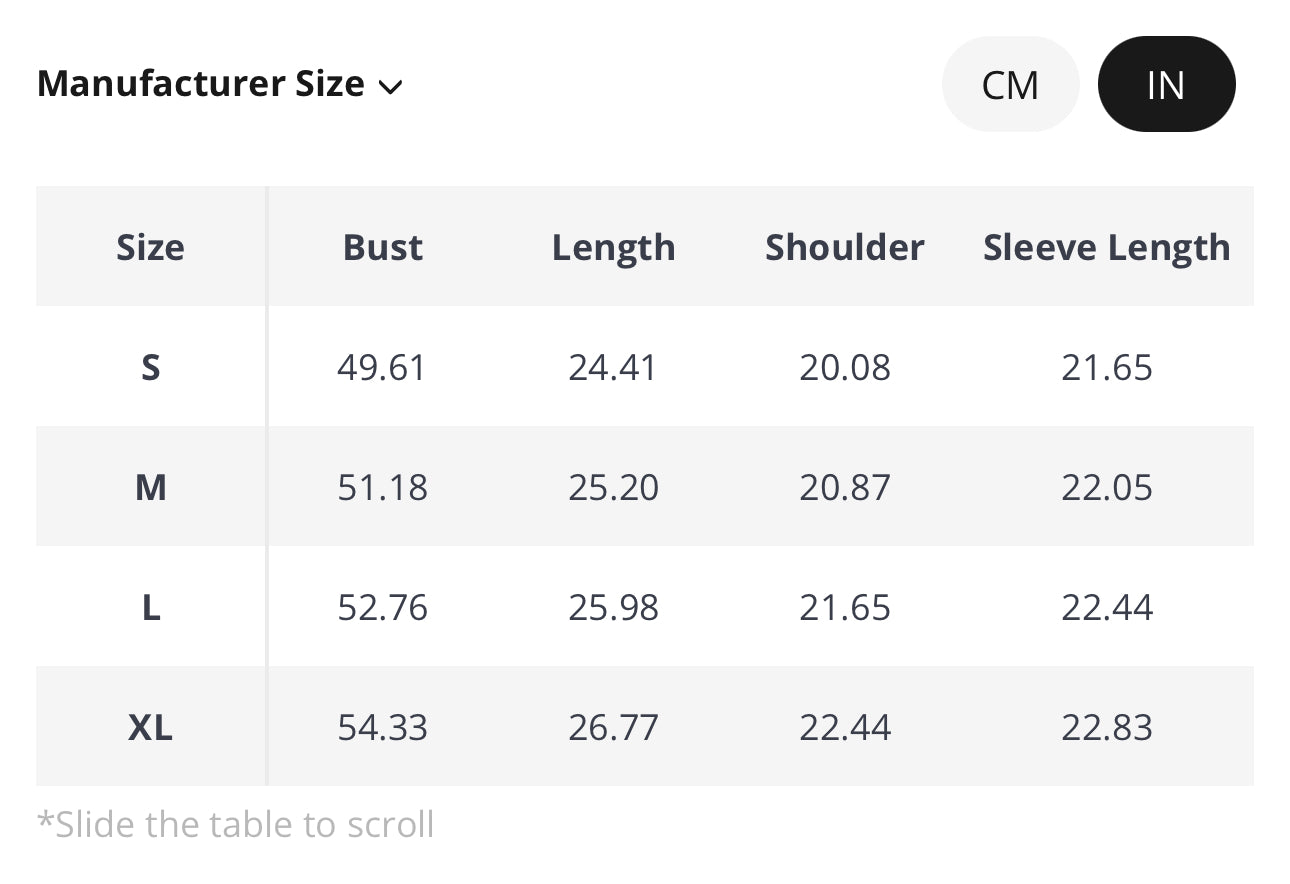Click the Bust column header

pyautogui.click(x=382, y=247)
